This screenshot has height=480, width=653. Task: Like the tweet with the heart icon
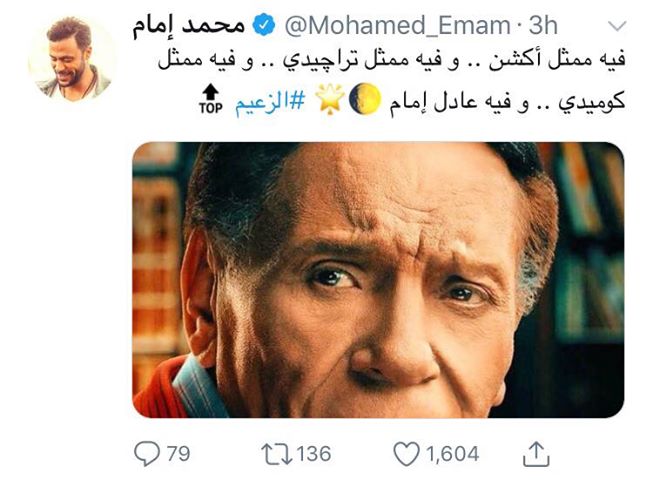[x=406, y=454]
